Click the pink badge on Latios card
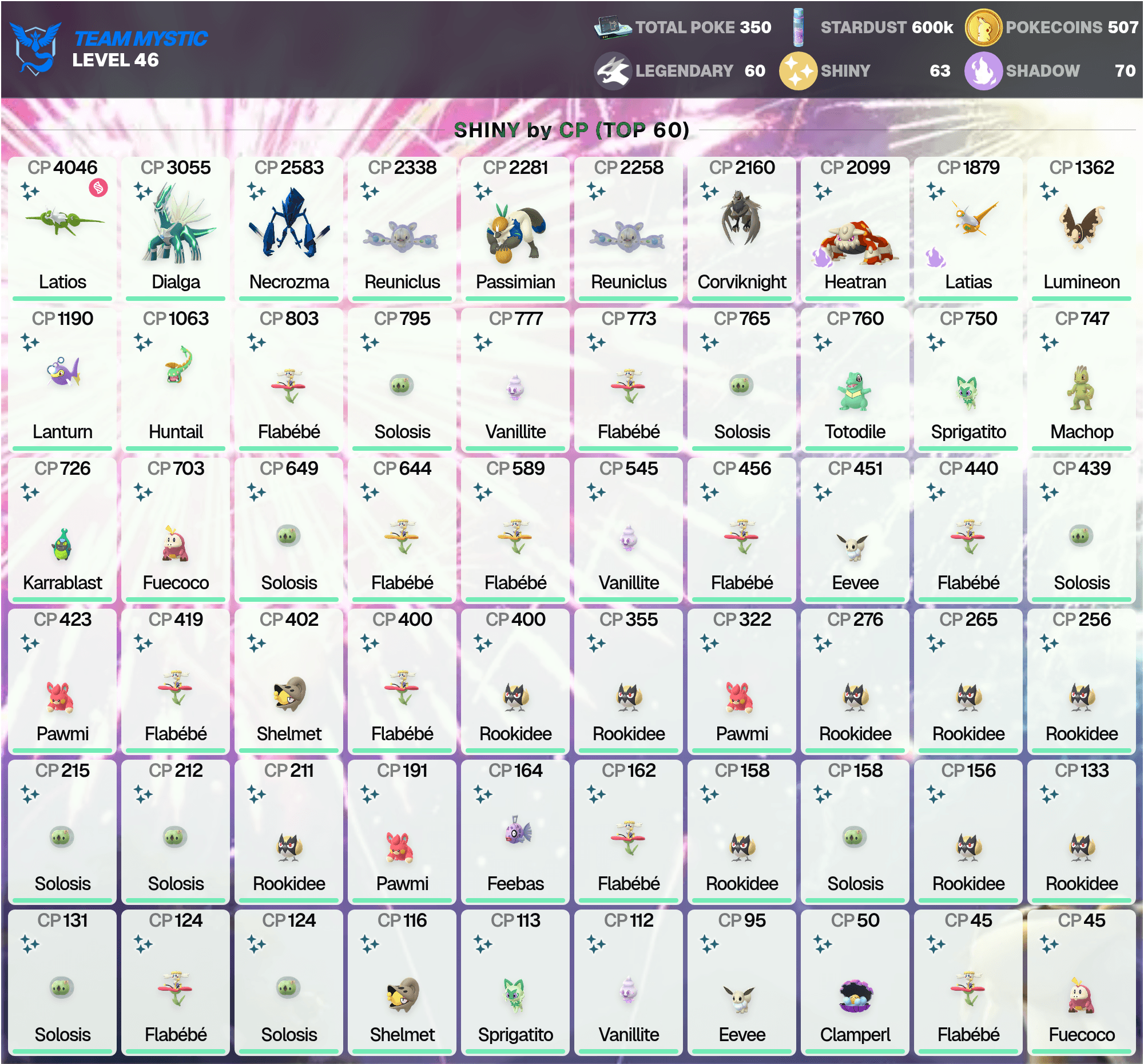The height and width of the screenshot is (1064, 1144). tap(98, 188)
